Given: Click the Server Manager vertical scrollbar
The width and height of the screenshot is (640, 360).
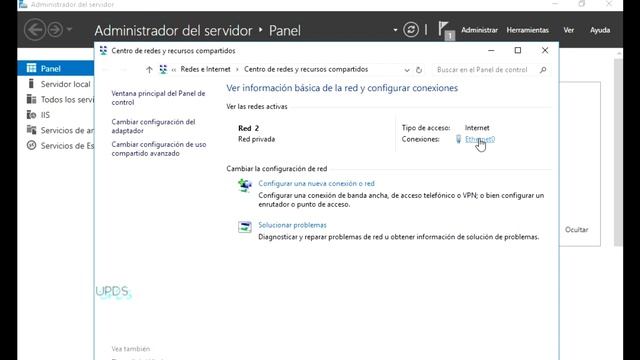Looking at the screenshot, I should click(618, 152).
